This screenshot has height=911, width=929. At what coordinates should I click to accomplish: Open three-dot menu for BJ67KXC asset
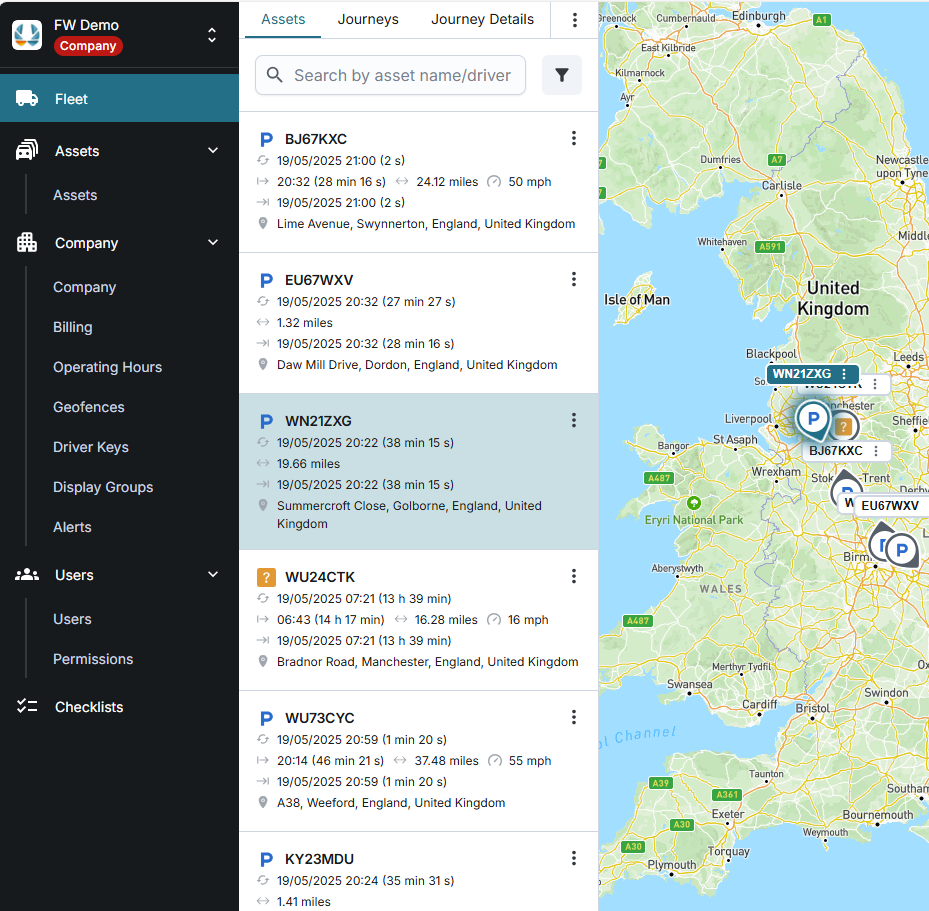pyautogui.click(x=574, y=139)
